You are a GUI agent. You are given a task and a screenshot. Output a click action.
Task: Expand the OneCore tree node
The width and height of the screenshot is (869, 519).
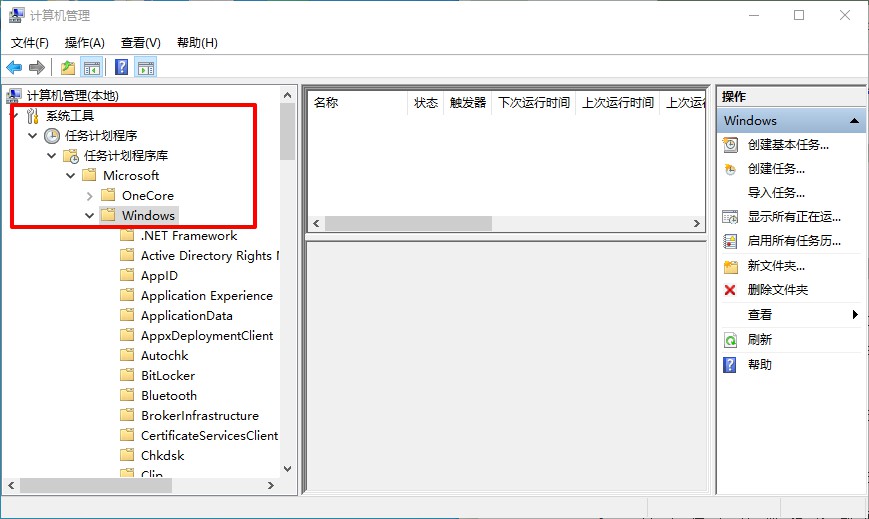(x=90, y=196)
